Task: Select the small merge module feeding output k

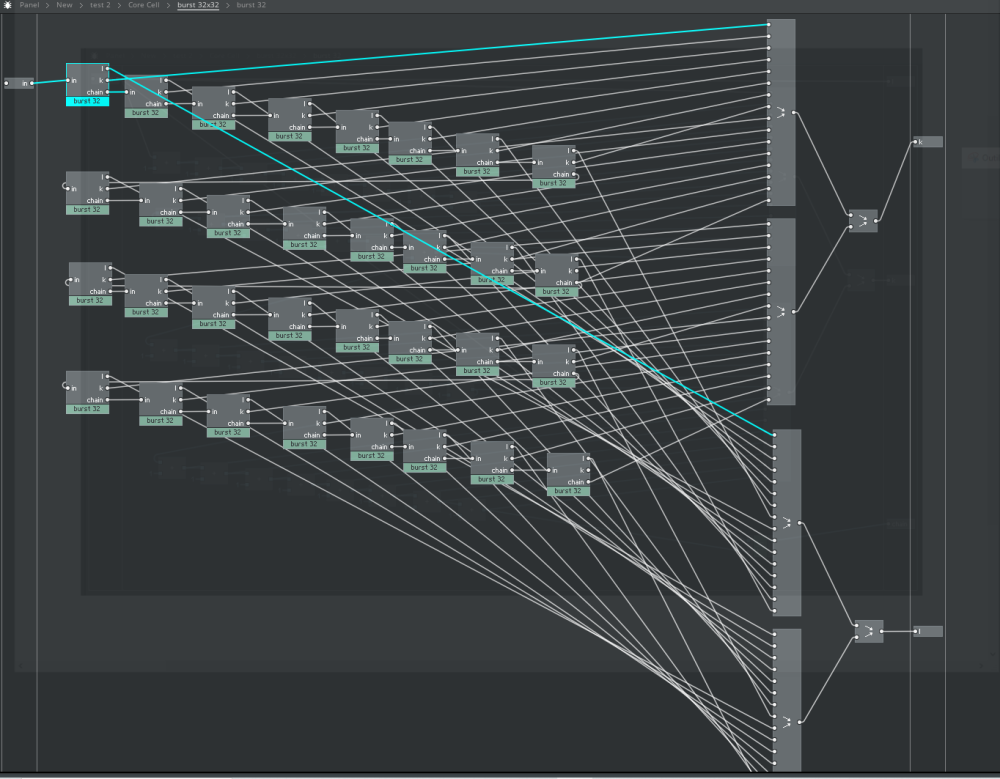Action: point(863,221)
